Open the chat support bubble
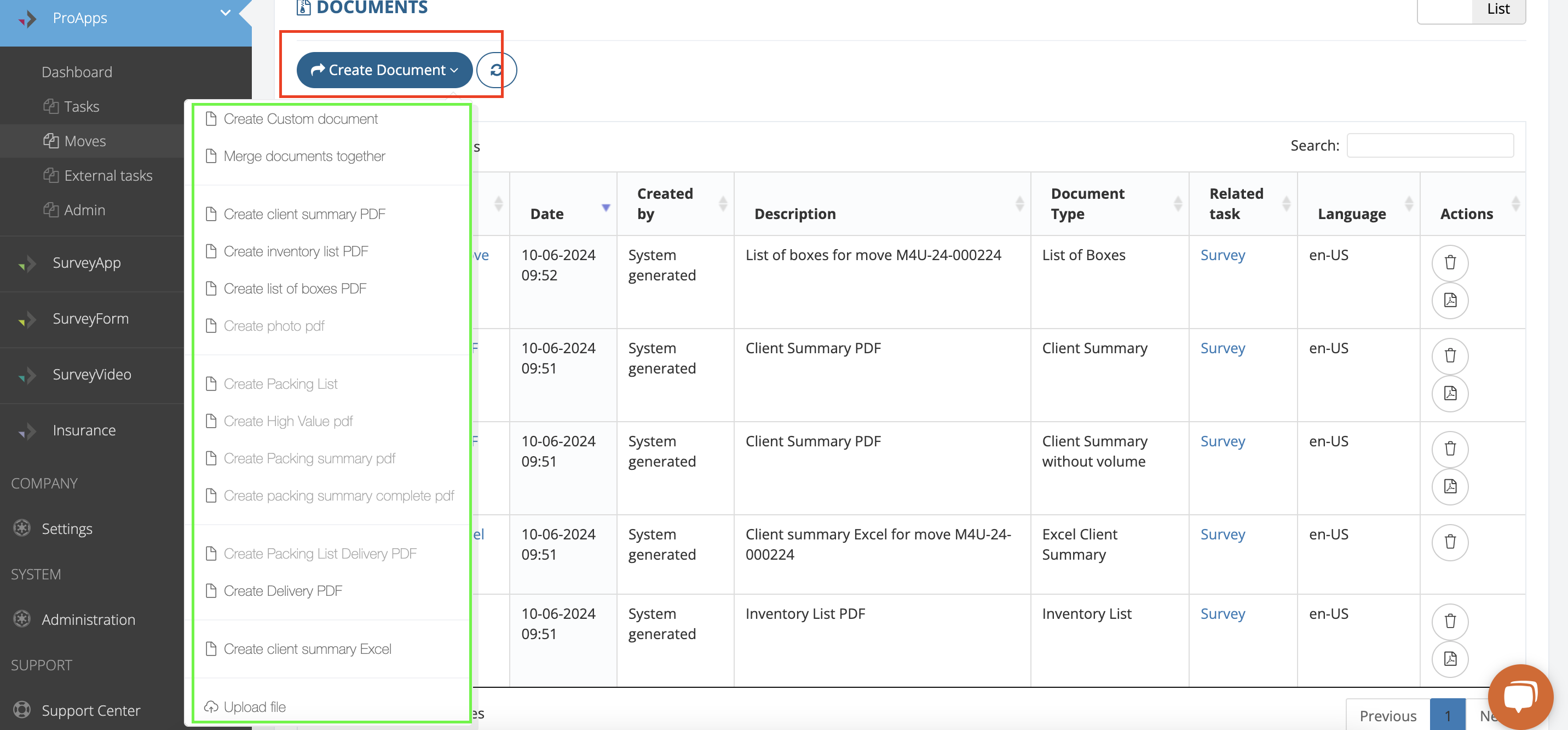Screen dimensions: 1568x730 point(1520,696)
